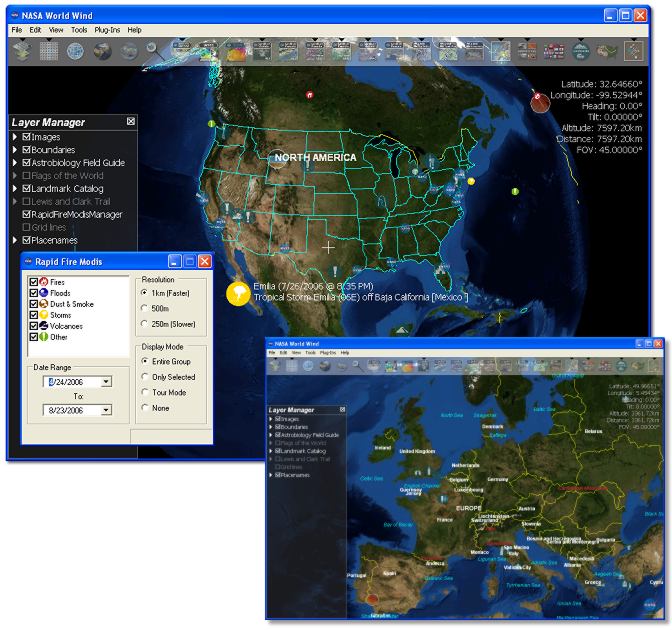
Task: Select the Earth globe toolbar icon
Action: click(102, 51)
